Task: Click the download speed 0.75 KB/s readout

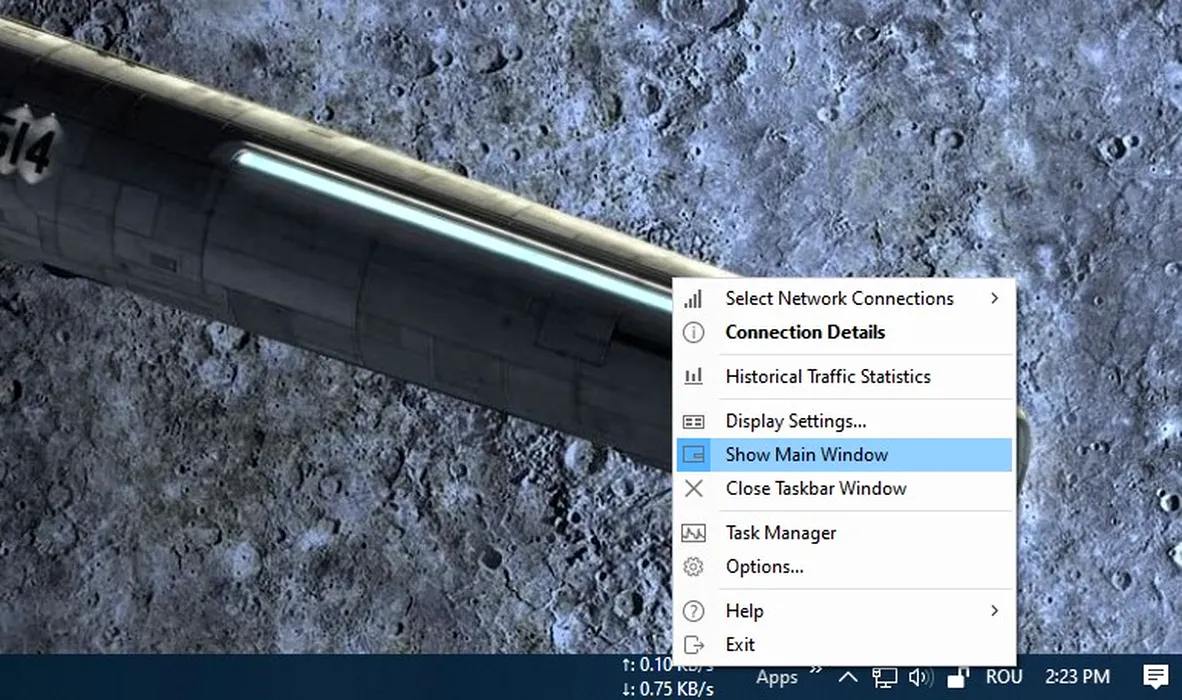Action: 668,689
